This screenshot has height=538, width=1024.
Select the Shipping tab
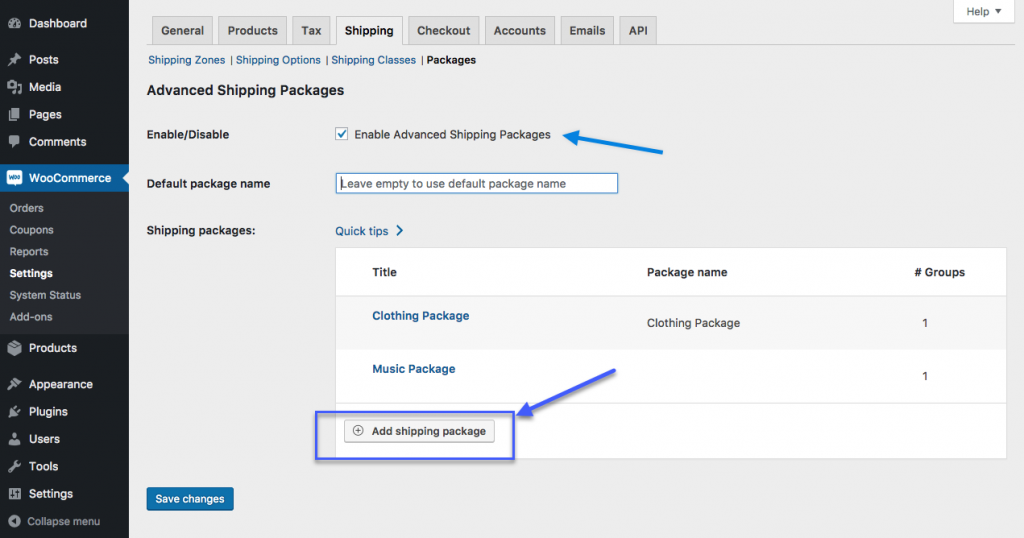[x=369, y=30]
